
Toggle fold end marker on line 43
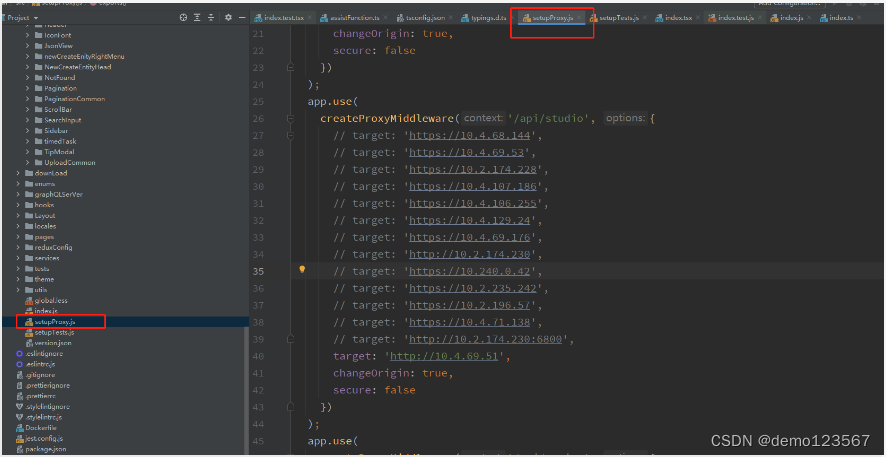click(x=290, y=407)
